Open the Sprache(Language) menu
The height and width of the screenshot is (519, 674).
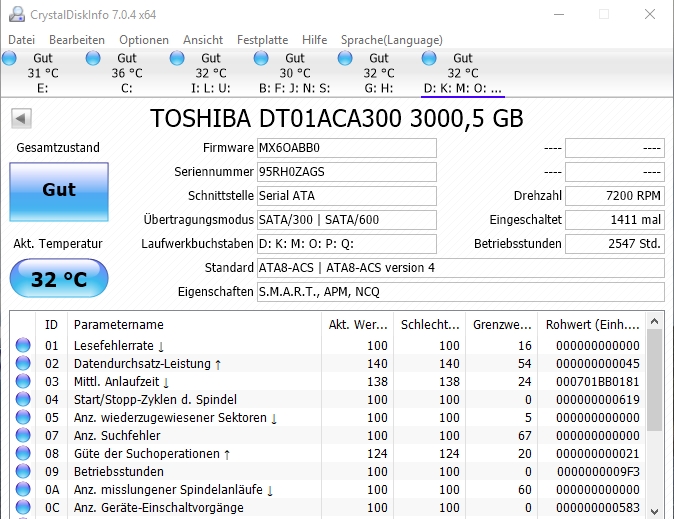392,40
